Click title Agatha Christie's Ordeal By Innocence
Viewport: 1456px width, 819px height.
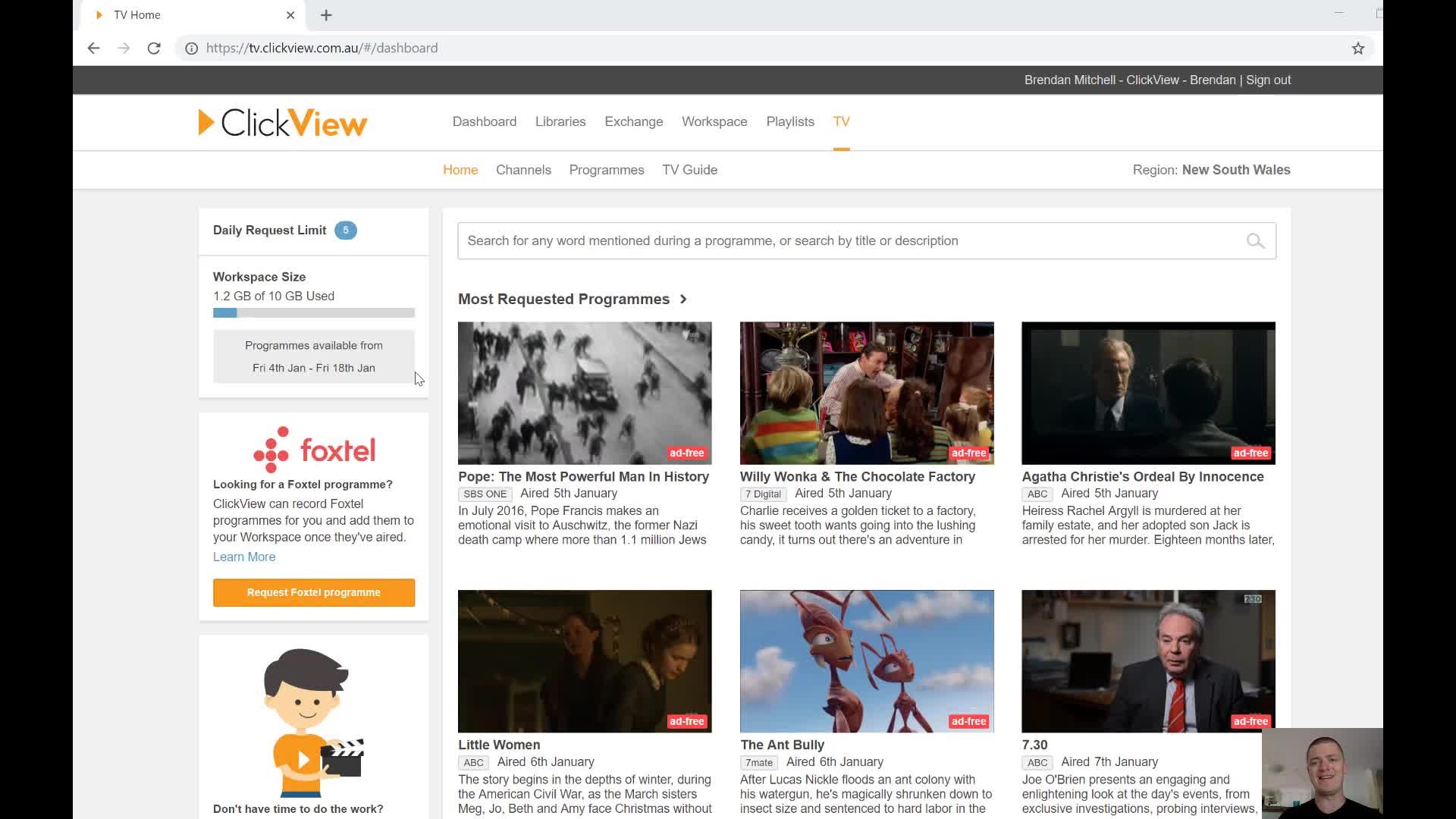coord(1143,476)
